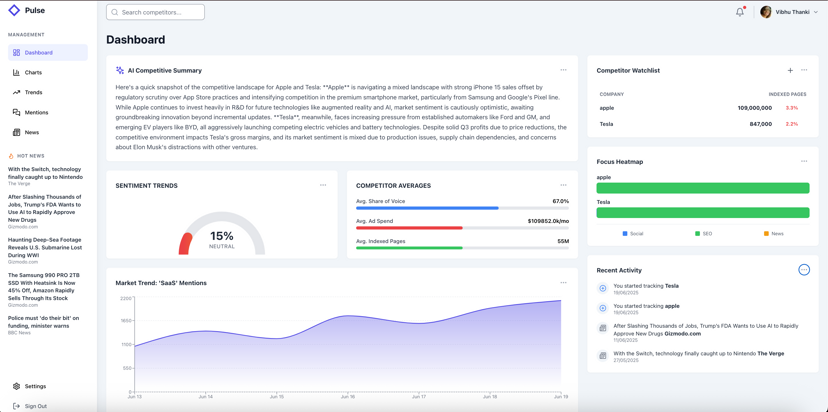The image size is (828, 412).
Task: Open Competitor Watchlist options menu
Action: pyautogui.click(x=804, y=70)
